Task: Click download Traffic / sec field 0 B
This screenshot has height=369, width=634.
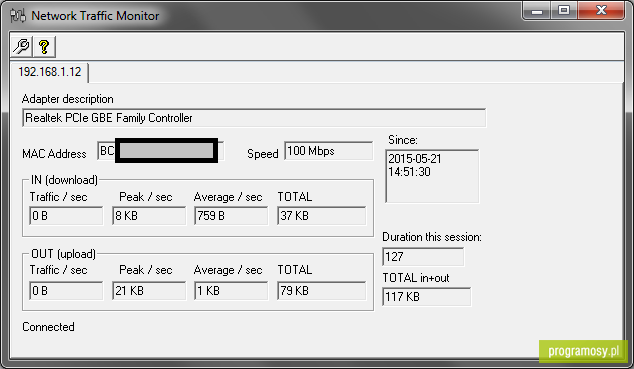Action: coord(66,215)
